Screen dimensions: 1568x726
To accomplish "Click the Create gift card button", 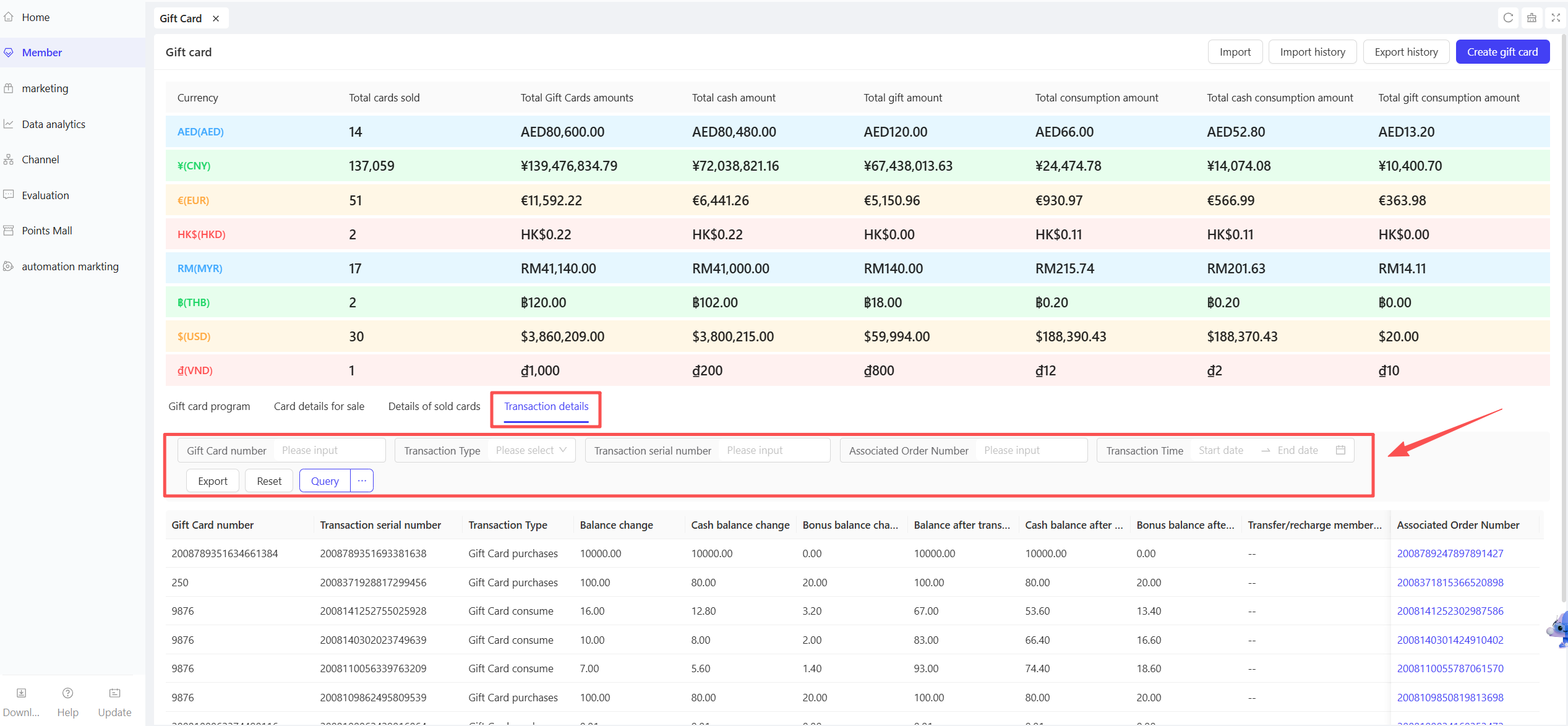I will coord(1502,52).
